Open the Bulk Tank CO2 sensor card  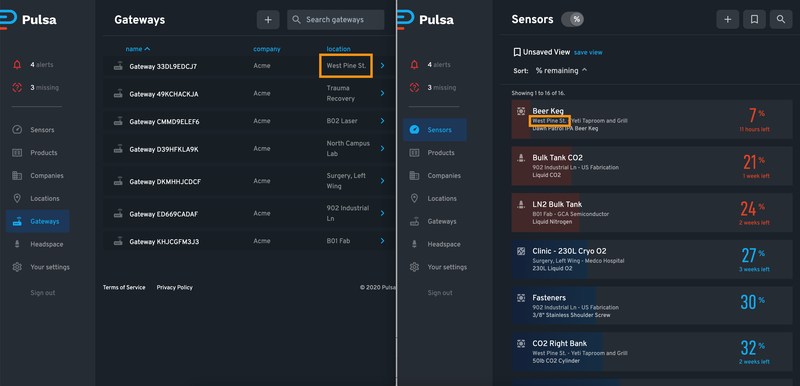pyautogui.click(x=652, y=166)
